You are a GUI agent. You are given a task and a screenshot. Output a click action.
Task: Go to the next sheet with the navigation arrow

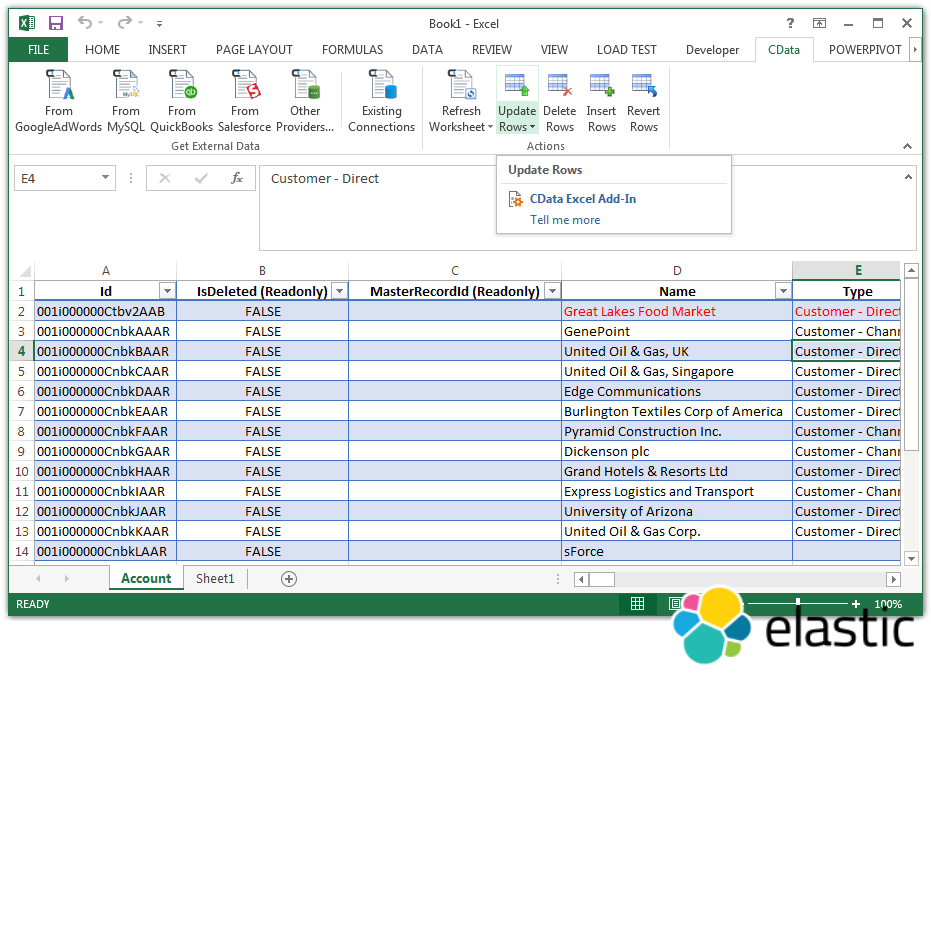pyautogui.click(x=66, y=578)
